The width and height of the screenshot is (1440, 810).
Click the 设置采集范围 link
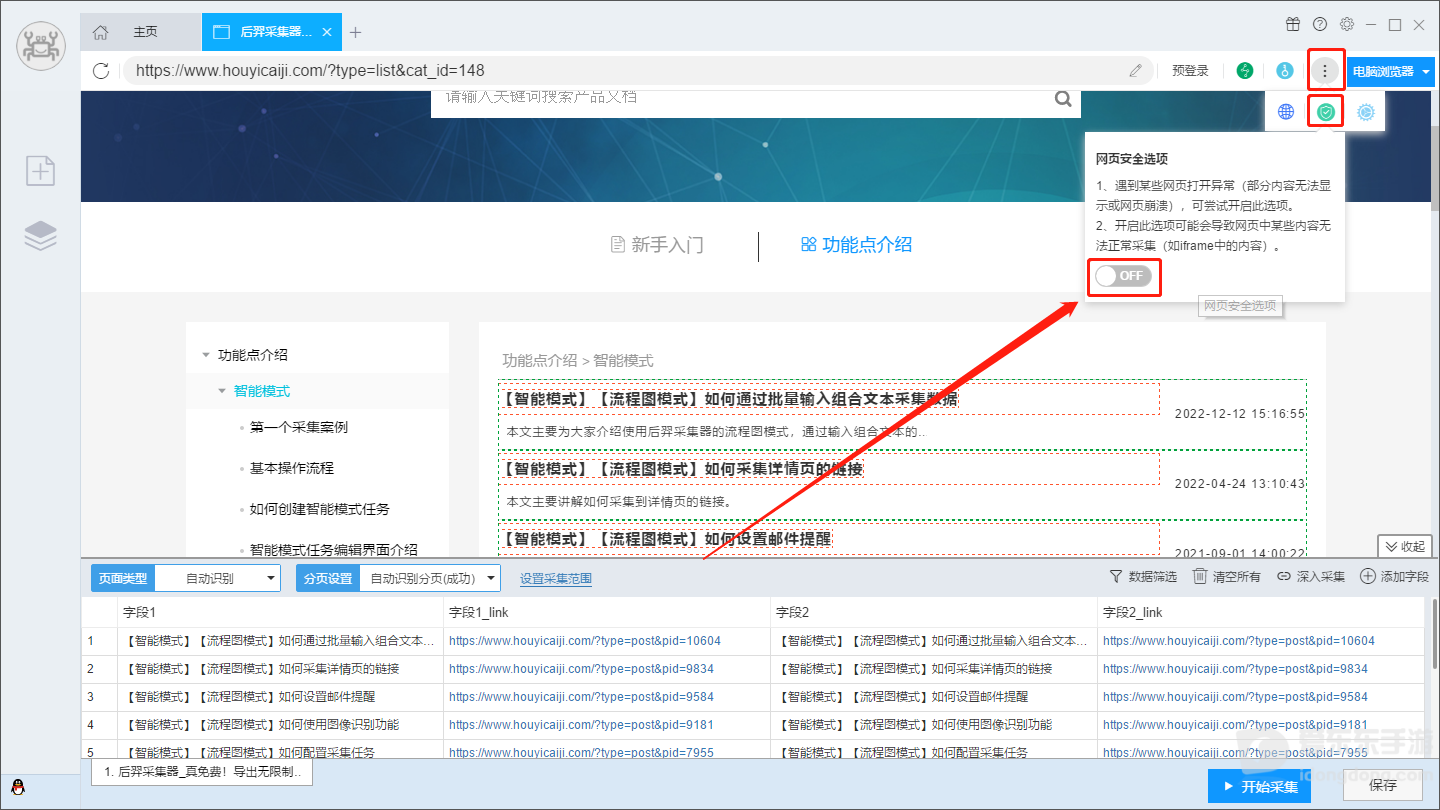click(556, 578)
